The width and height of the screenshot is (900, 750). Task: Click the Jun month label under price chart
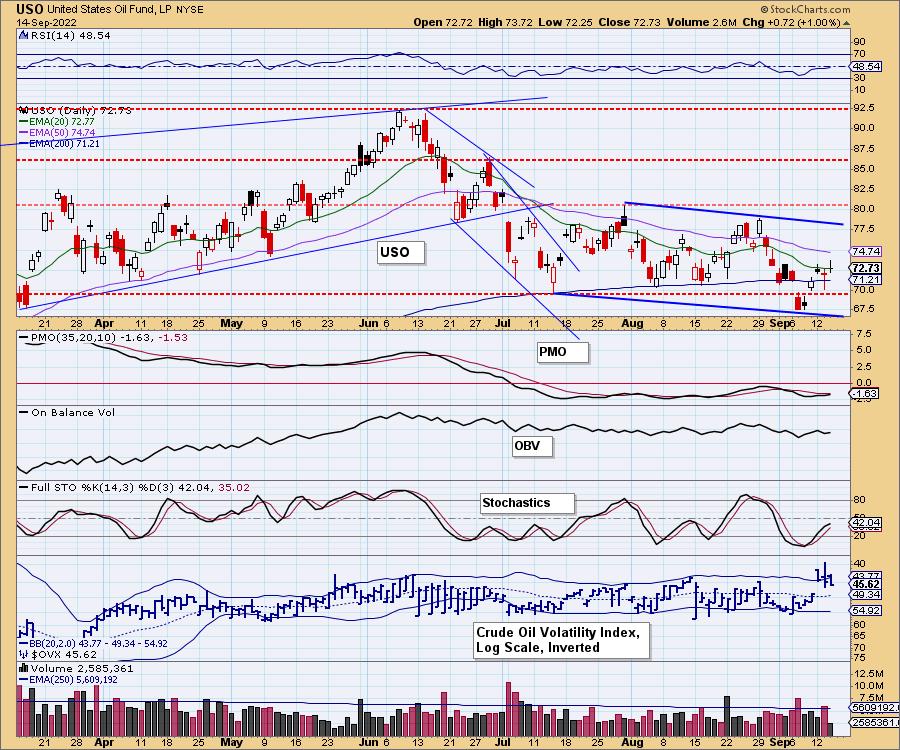(368, 323)
